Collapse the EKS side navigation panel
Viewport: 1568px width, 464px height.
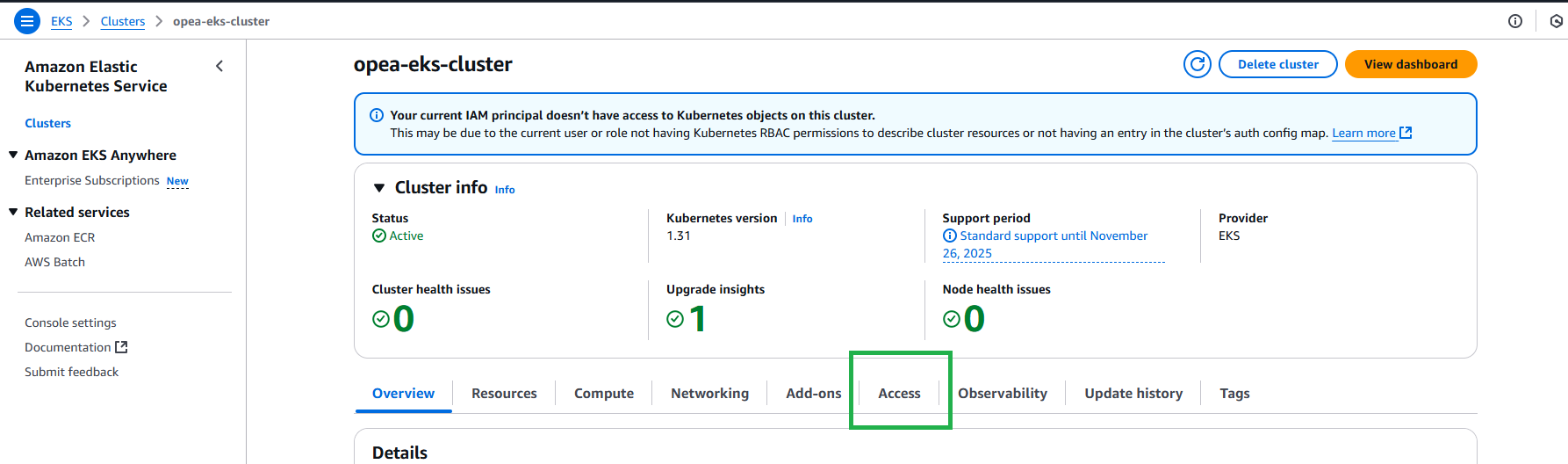coord(219,66)
